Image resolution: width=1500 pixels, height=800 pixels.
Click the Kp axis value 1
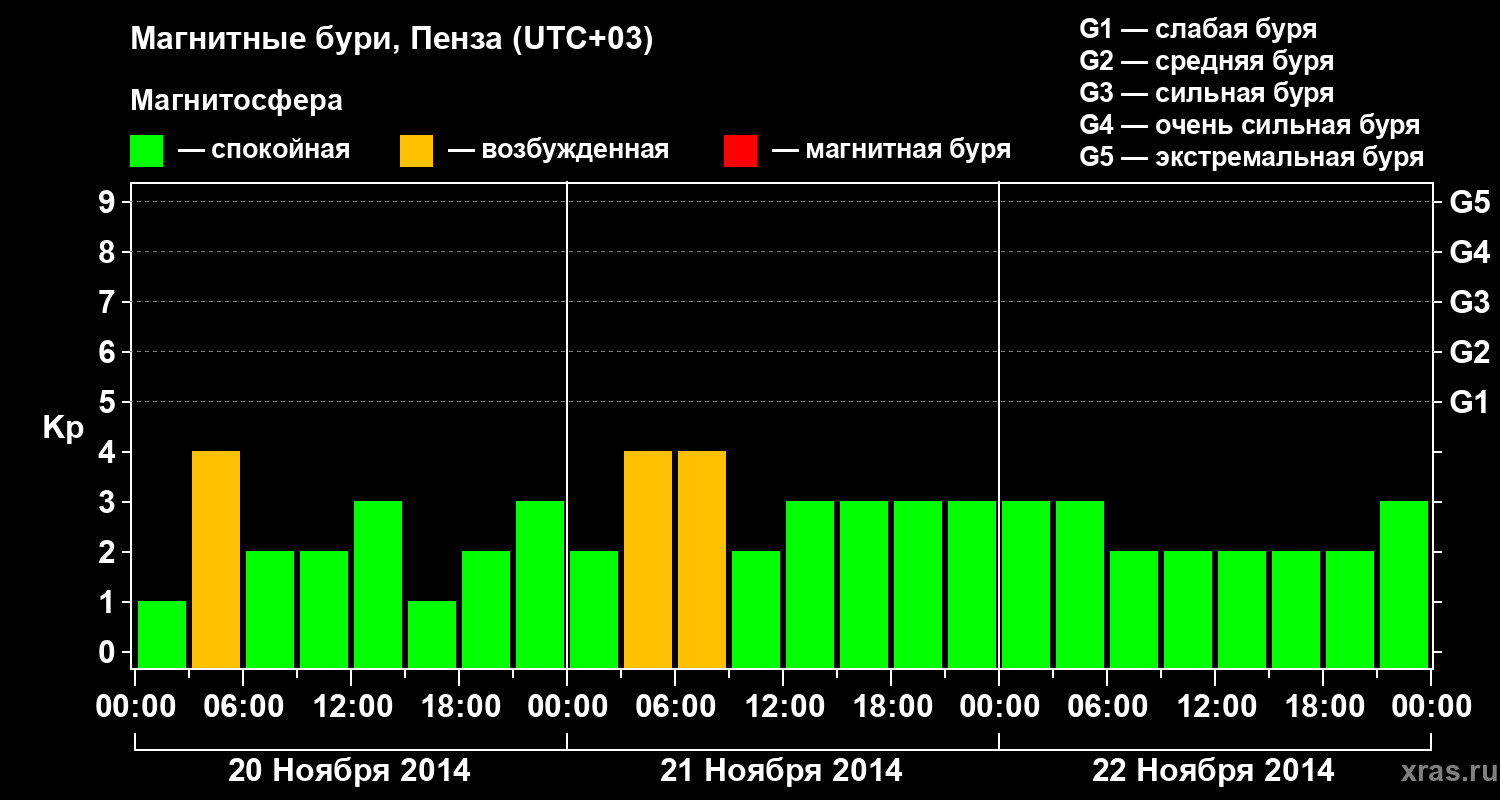point(109,602)
